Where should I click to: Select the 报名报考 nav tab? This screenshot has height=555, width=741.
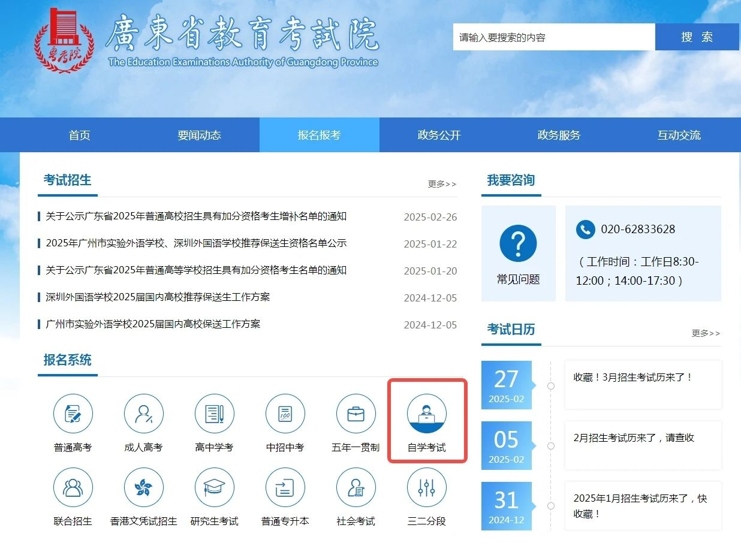coord(319,135)
